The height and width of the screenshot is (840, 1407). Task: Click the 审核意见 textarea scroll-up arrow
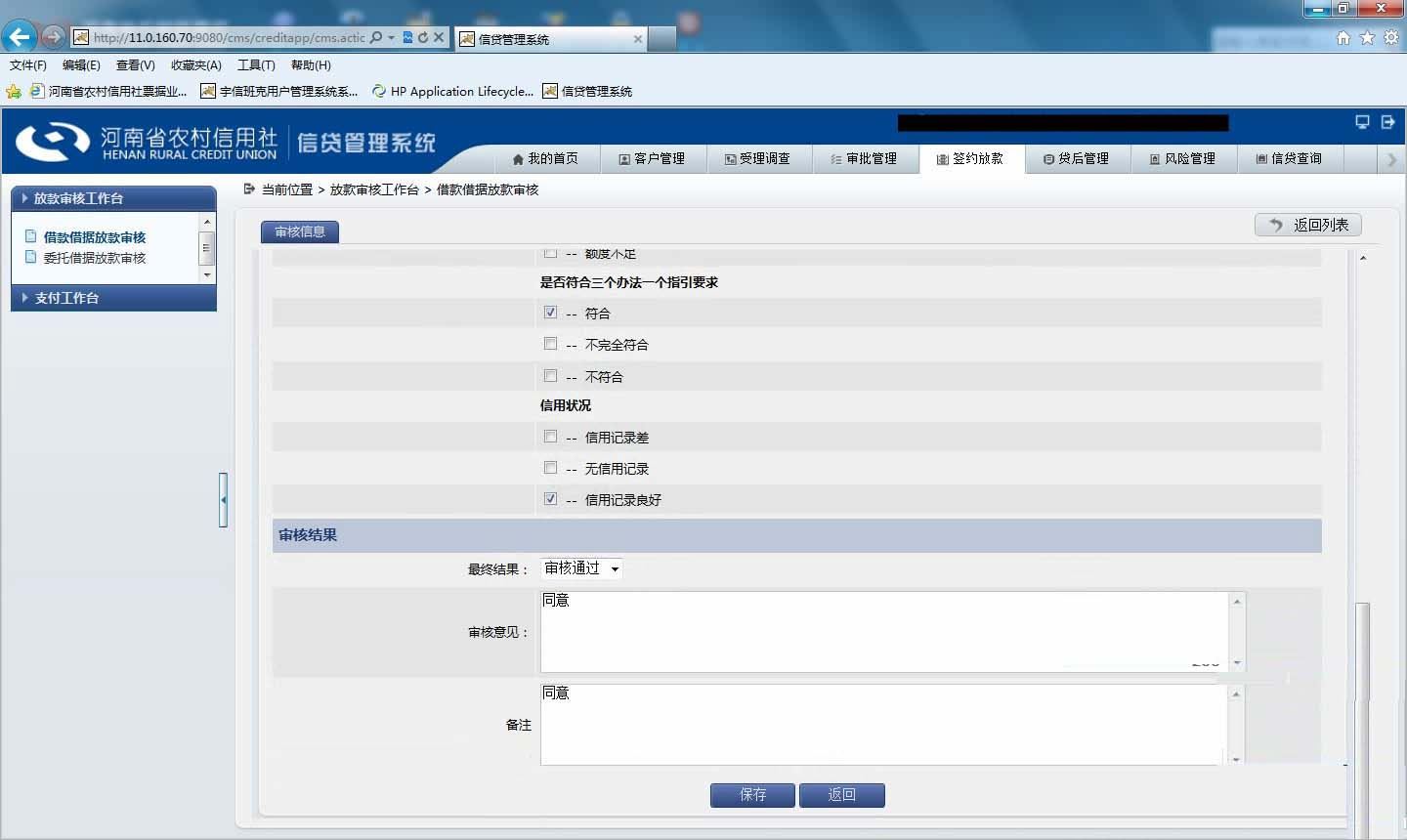[1237, 601]
